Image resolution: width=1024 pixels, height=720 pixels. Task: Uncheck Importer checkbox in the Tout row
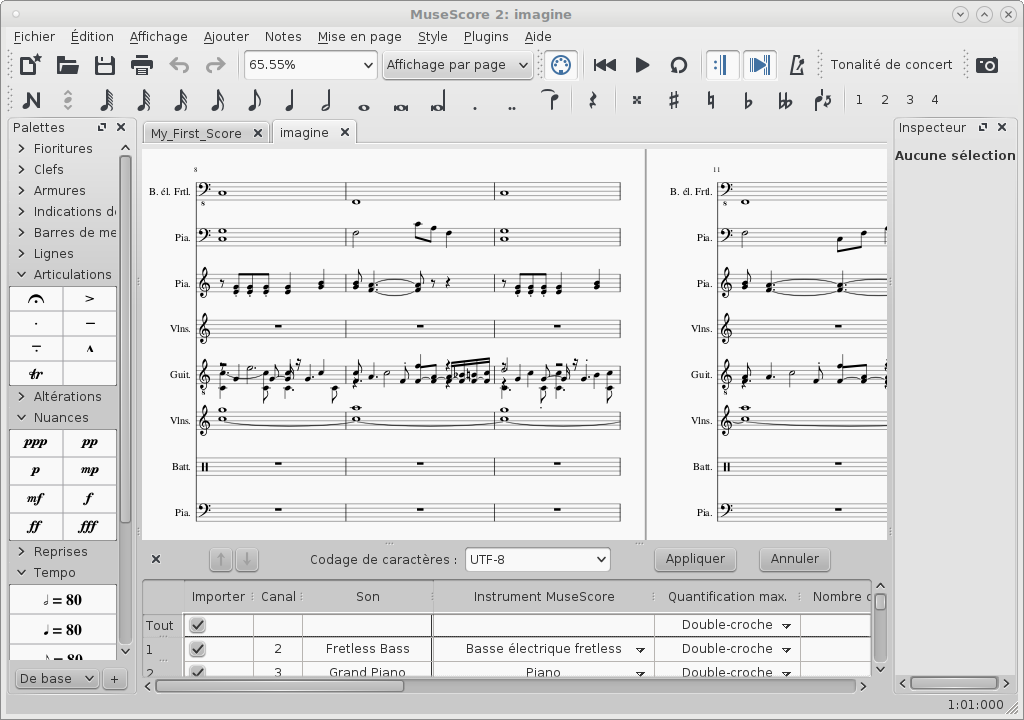[x=197, y=625]
